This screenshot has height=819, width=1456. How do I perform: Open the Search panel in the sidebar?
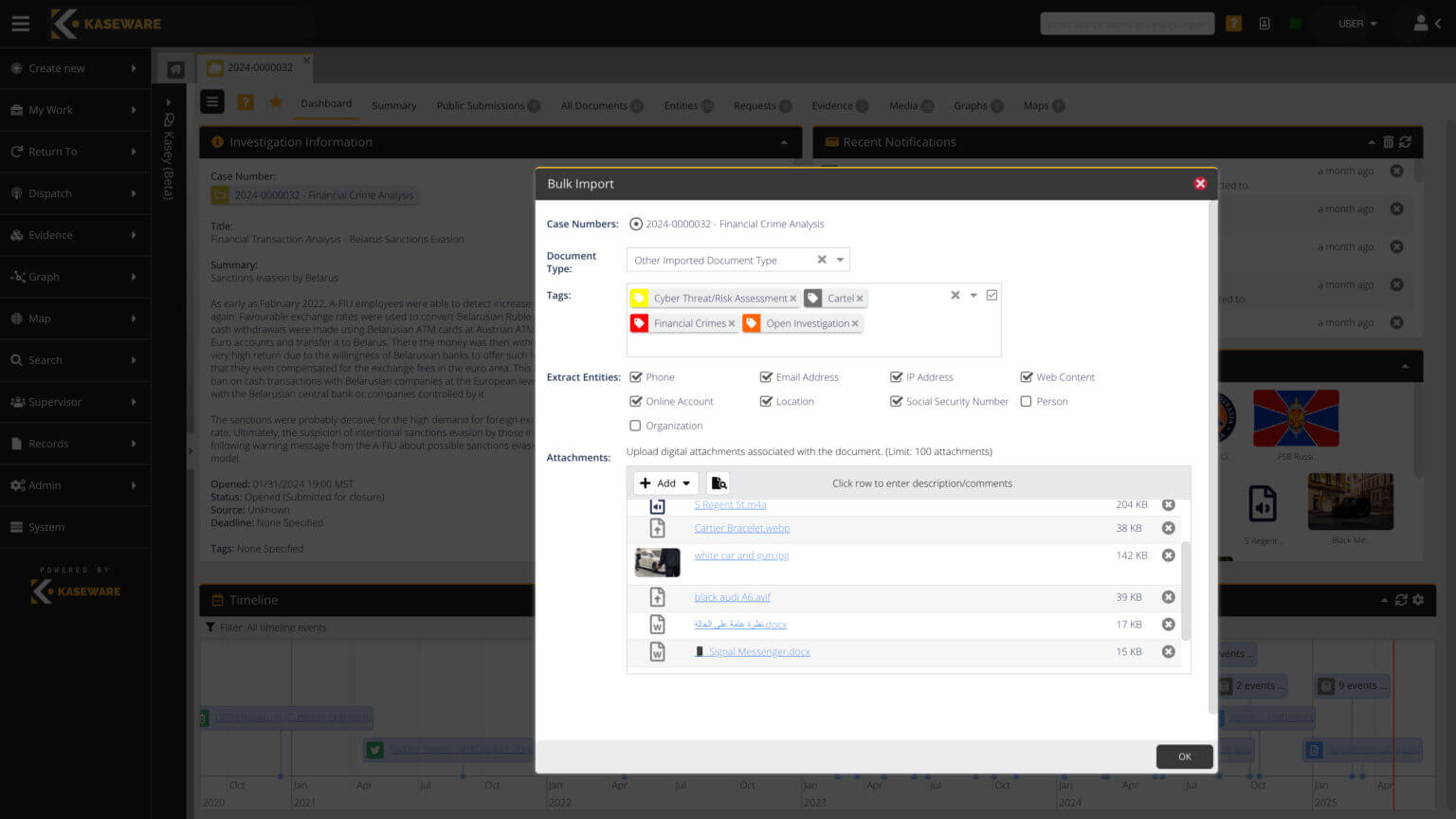(45, 359)
